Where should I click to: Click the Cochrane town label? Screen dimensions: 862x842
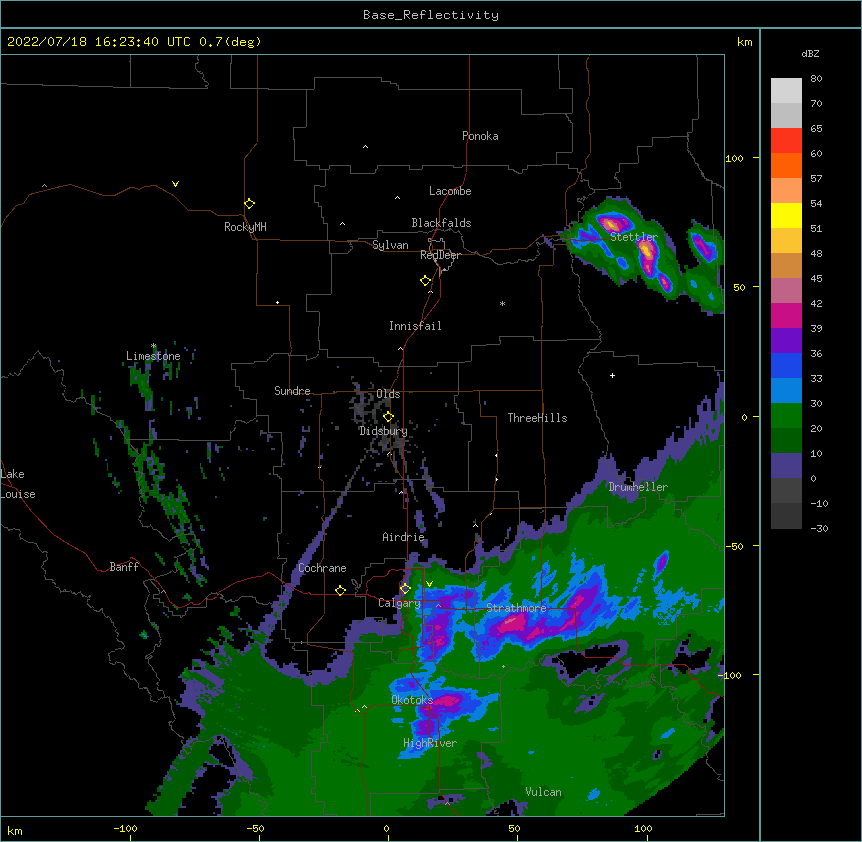(x=322, y=568)
